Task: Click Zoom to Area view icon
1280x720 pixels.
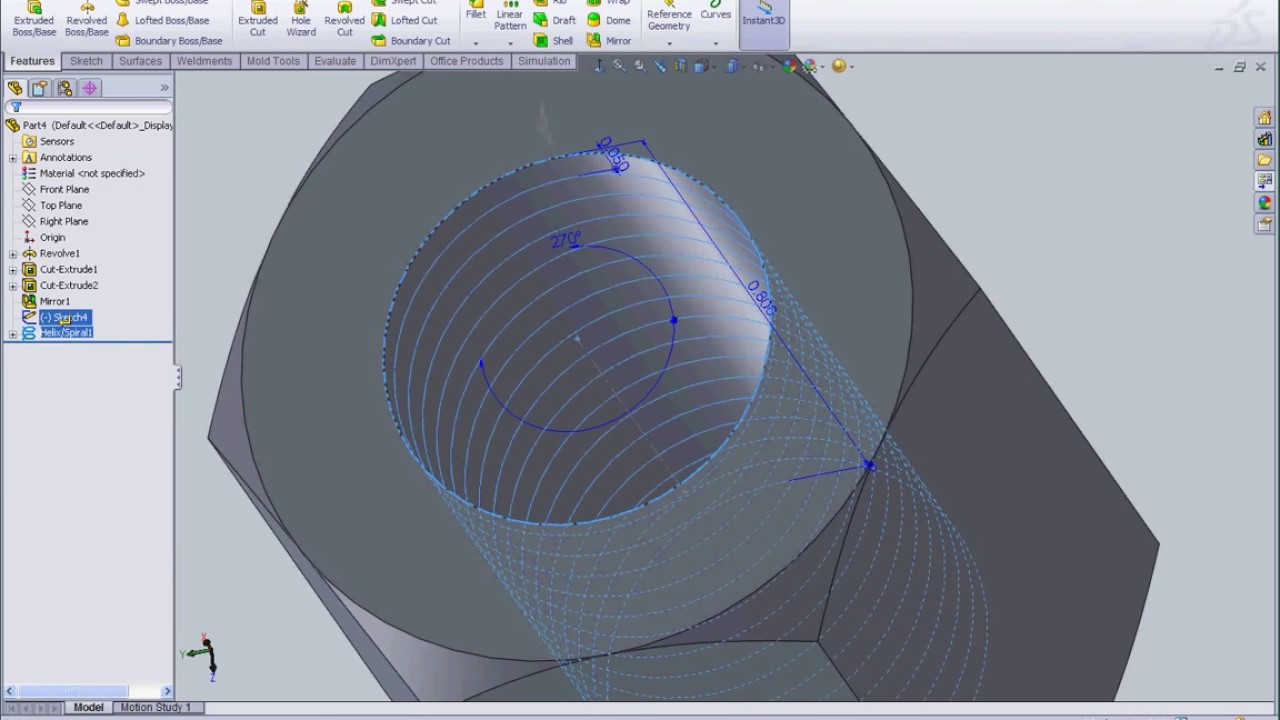Action: click(x=640, y=66)
